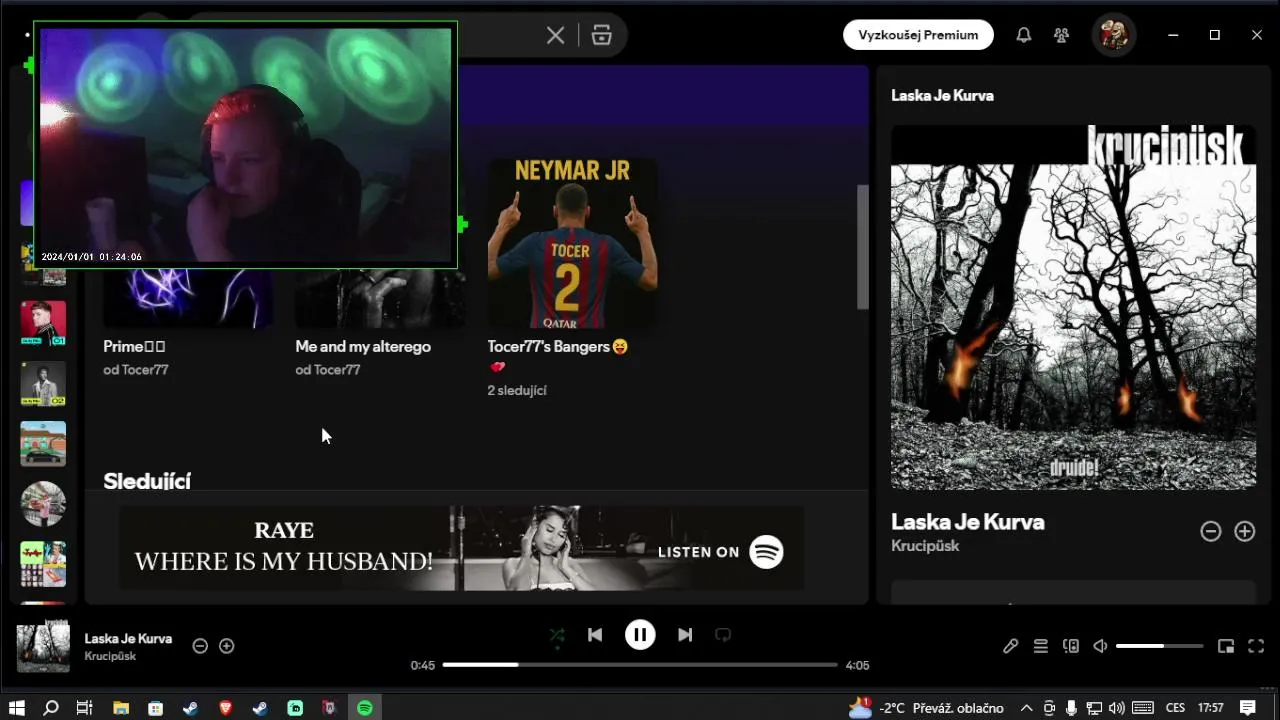Click the minus icon in Now Playing panel
This screenshot has height=720, width=1280.
[1211, 532]
